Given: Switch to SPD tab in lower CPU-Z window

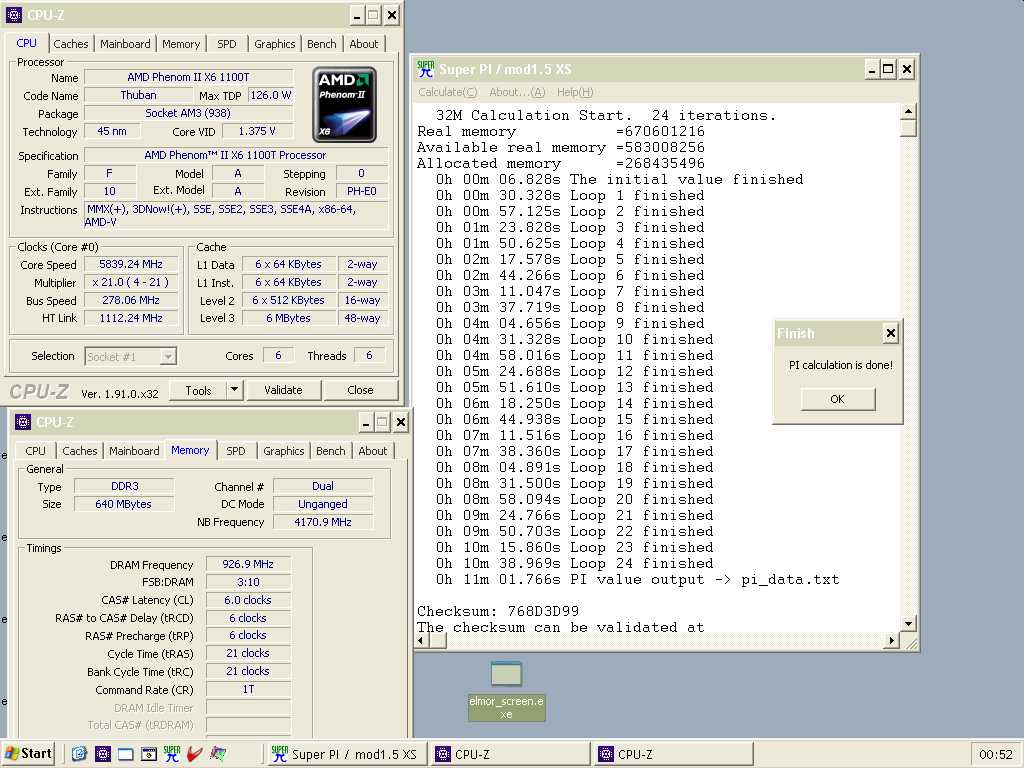Looking at the screenshot, I should tap(236, 451).
